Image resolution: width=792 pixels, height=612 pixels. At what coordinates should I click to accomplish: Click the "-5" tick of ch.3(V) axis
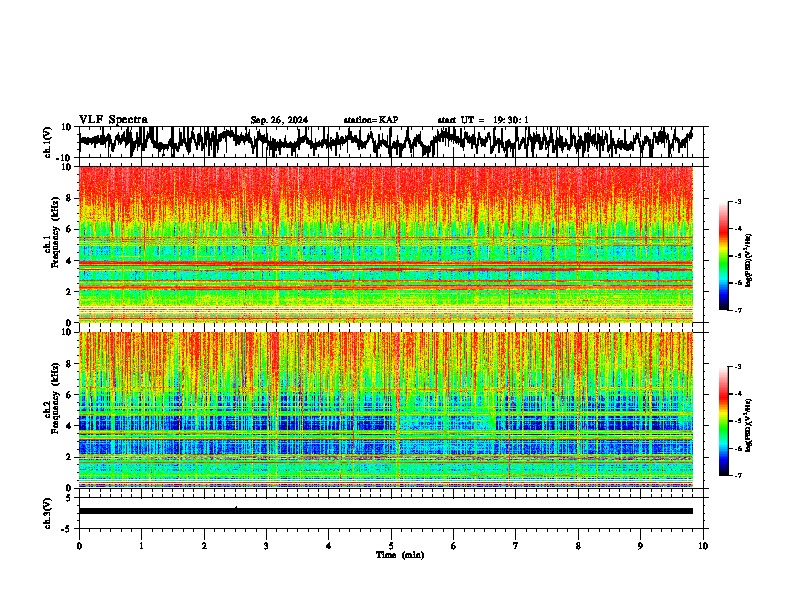tap(68, 528)
